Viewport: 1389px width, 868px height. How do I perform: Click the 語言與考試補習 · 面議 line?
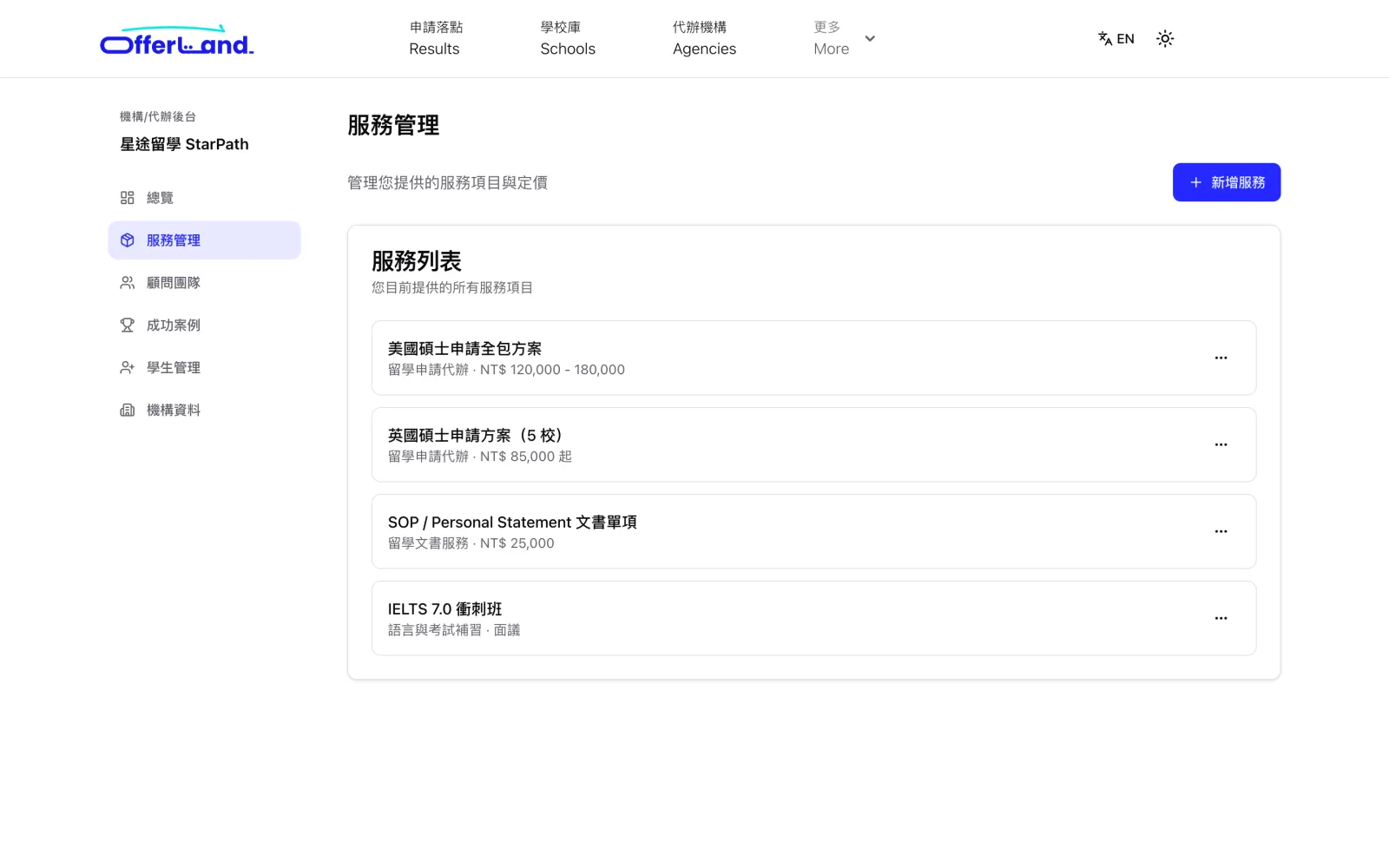pyautogui.click(x=454, y=630)
